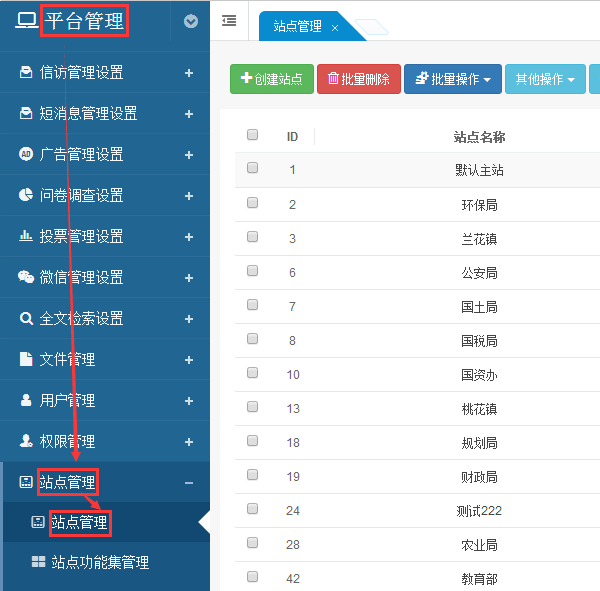Click the green 创建站点 button
This screenshot has height=591, width=600.
271,79
